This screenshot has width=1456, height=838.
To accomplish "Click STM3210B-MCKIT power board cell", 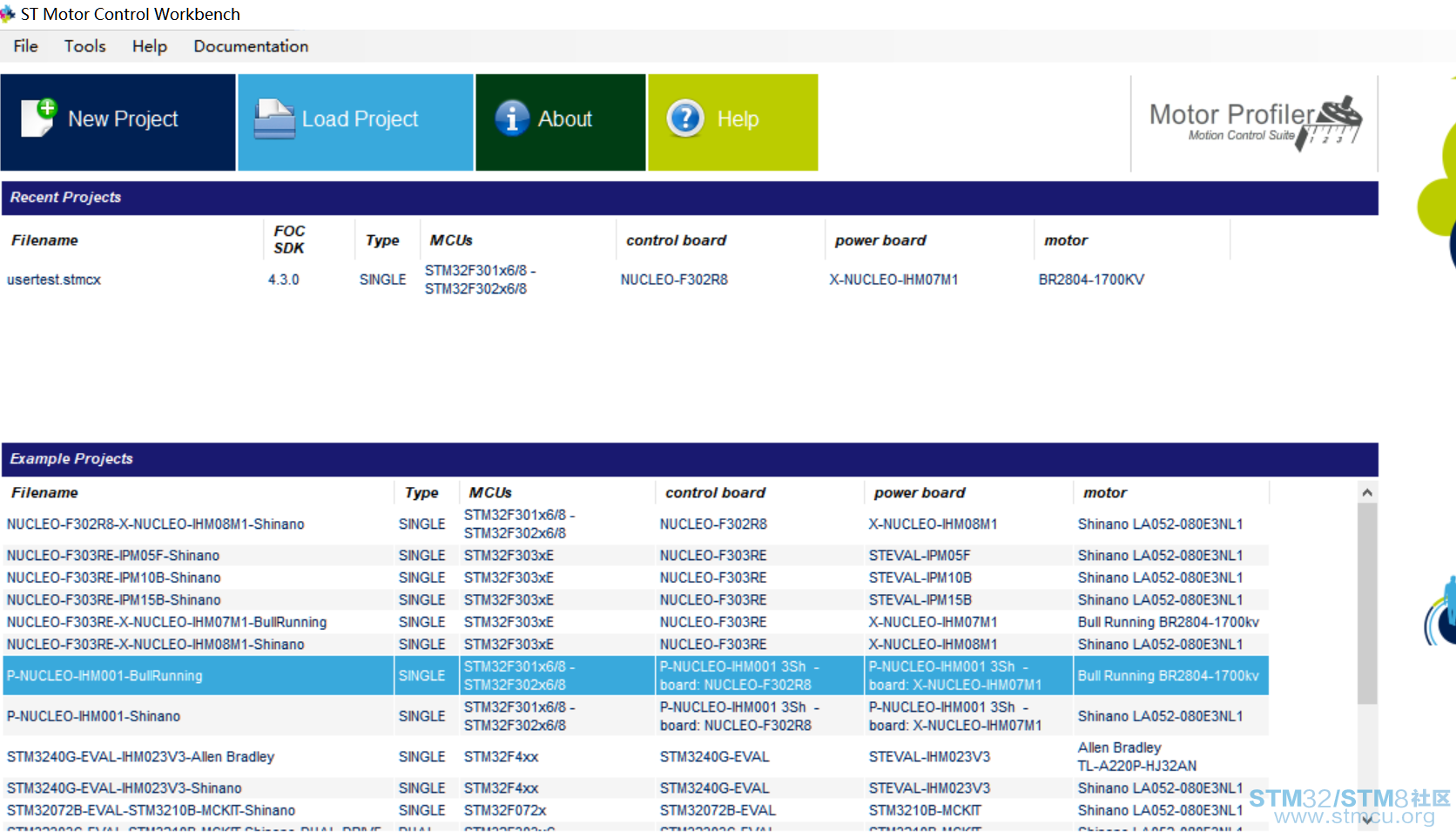I will click(925, 810).
